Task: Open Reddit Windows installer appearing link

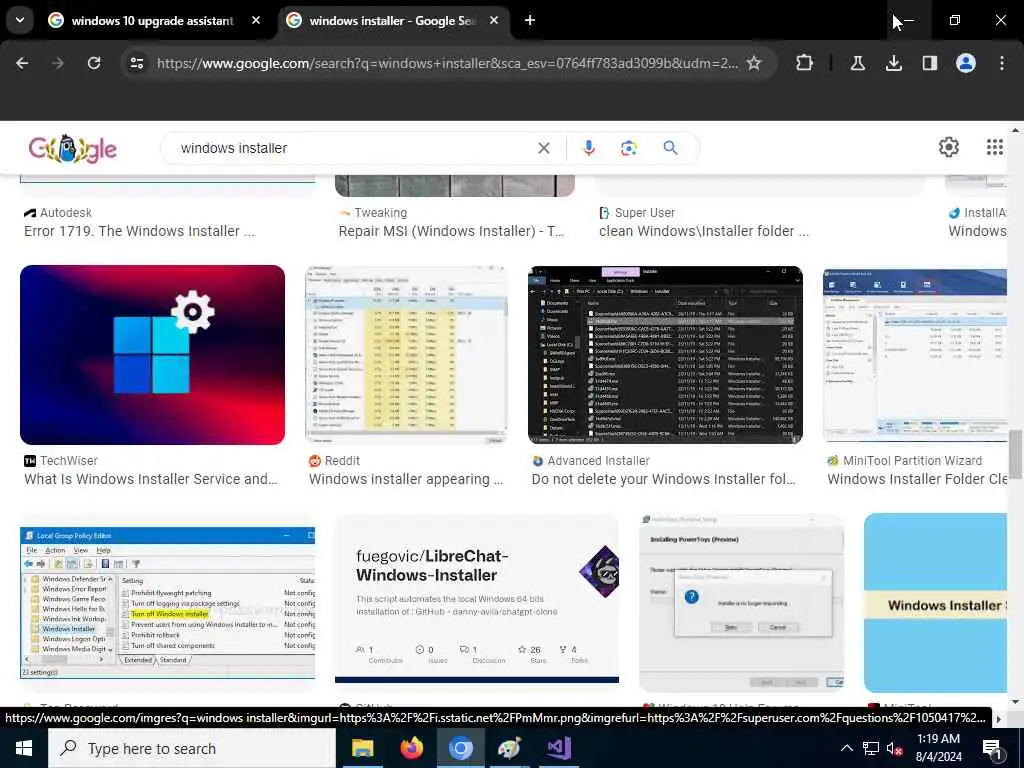Action: point(406,479)
